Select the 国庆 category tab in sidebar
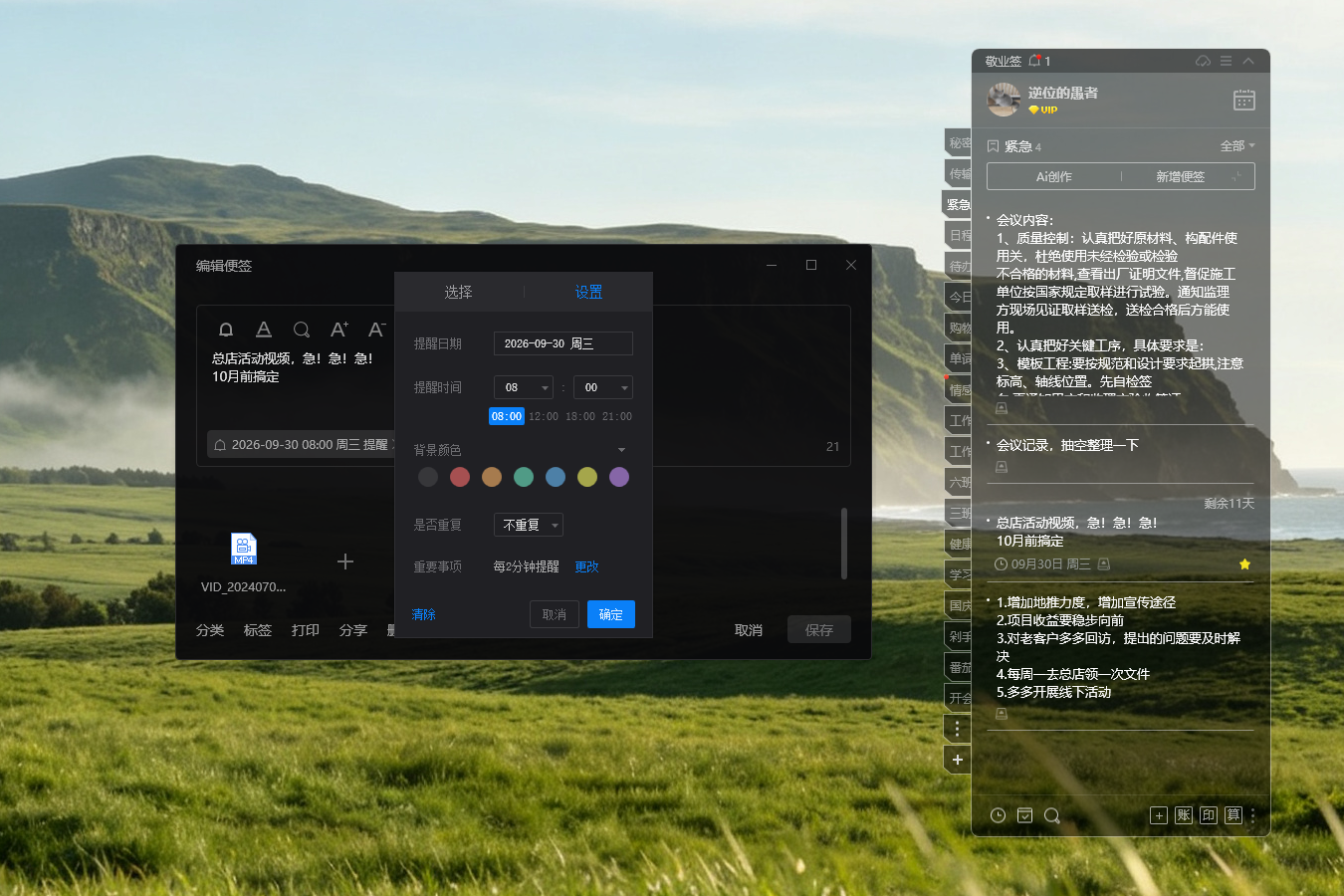The image size is (1344, 896). pos(959,605)
